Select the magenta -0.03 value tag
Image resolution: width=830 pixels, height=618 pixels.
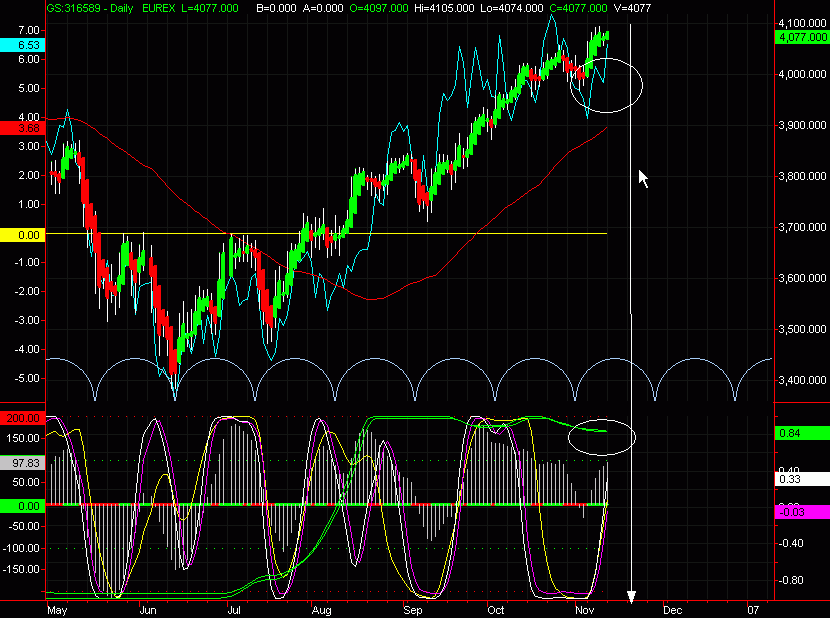pyautogui.click(x=801, y=512)
